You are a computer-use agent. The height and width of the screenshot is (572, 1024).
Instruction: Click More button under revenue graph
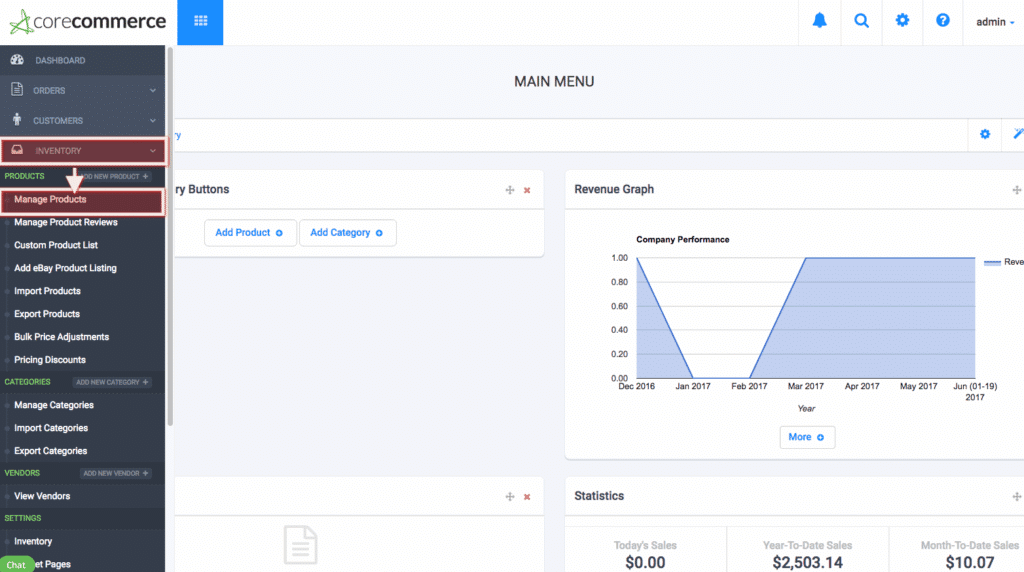click(806, 437)
